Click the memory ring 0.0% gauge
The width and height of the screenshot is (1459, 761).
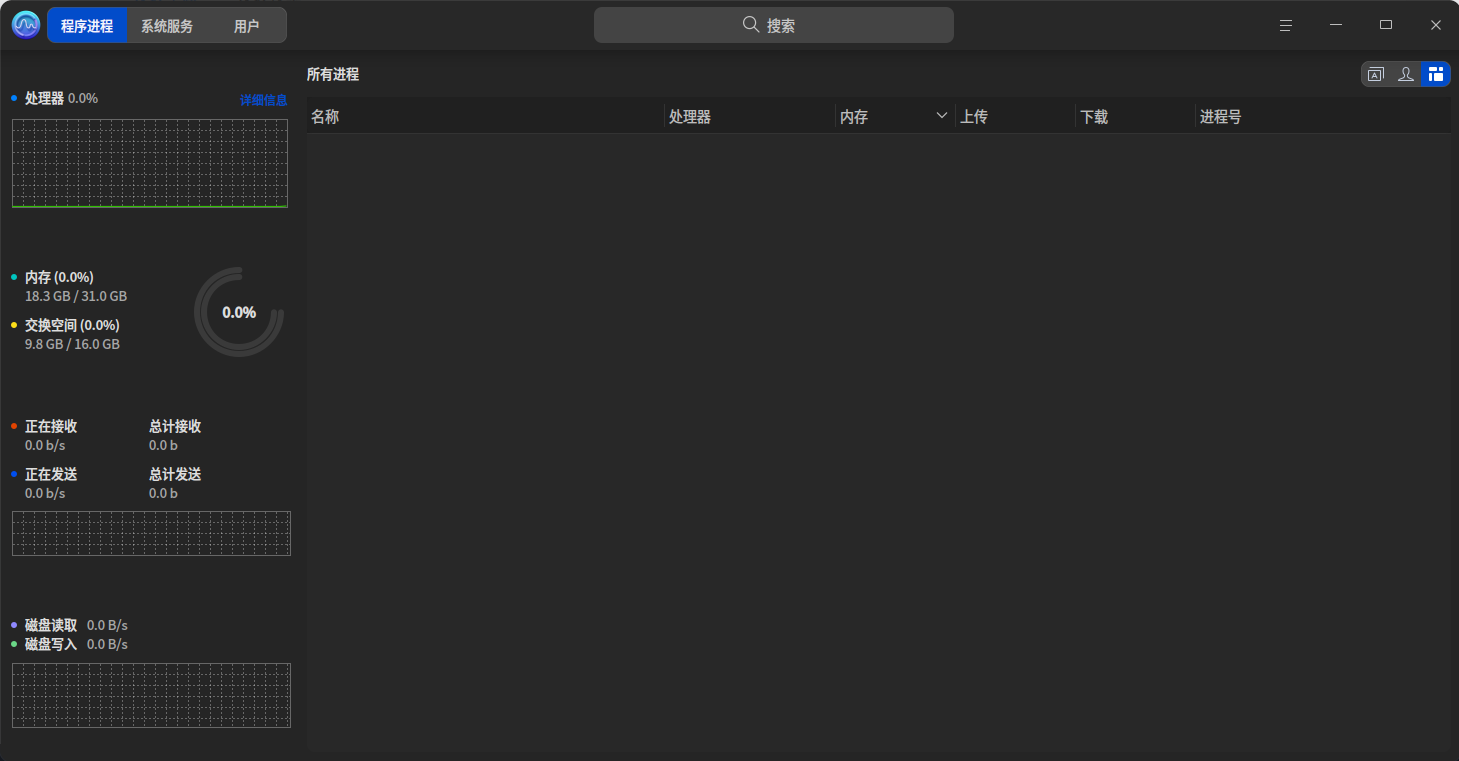[x=239, y=312]
